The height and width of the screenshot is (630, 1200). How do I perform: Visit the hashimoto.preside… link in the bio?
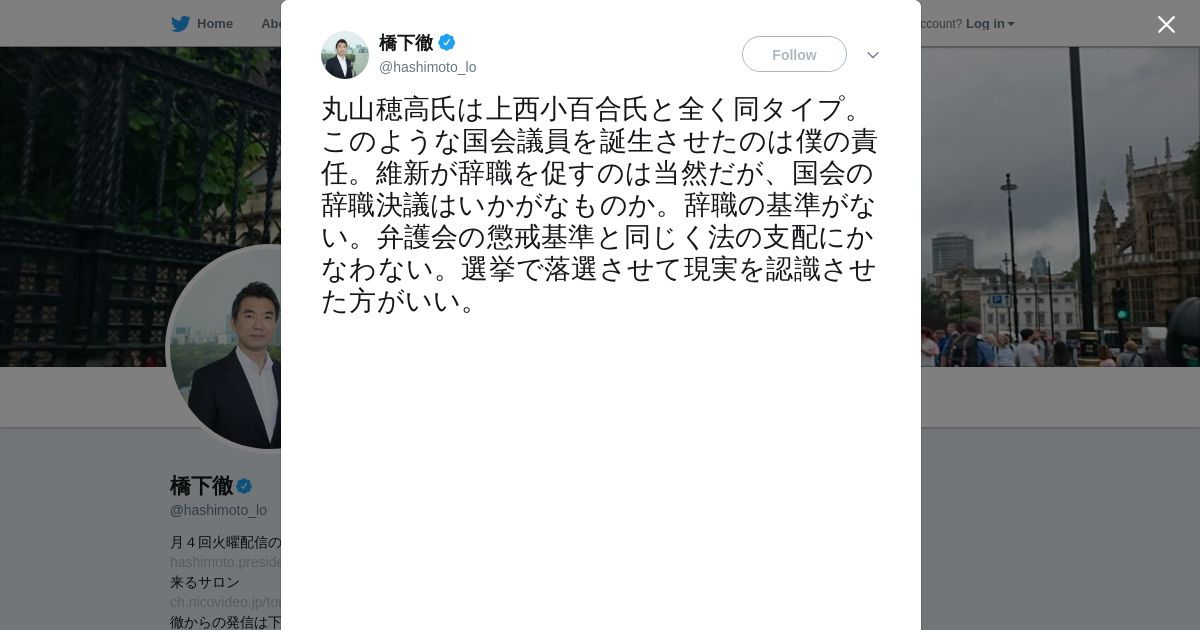click(x=226, y=562)
